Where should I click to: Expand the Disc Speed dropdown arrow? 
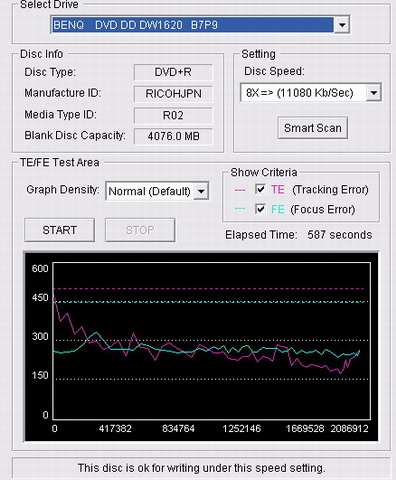pos(374,93)
